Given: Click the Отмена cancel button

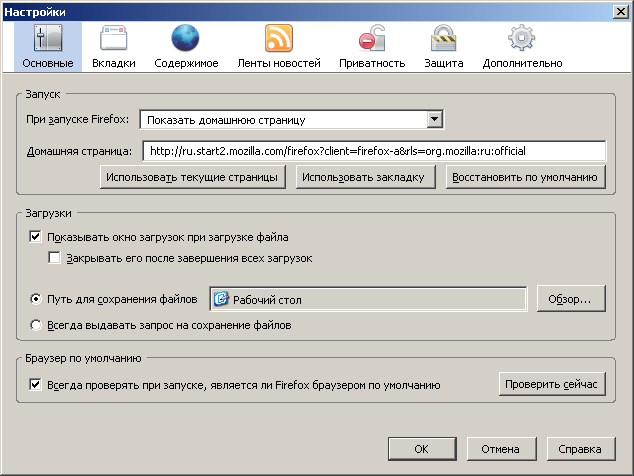Looking at the screenshot, I should point(501,448).
